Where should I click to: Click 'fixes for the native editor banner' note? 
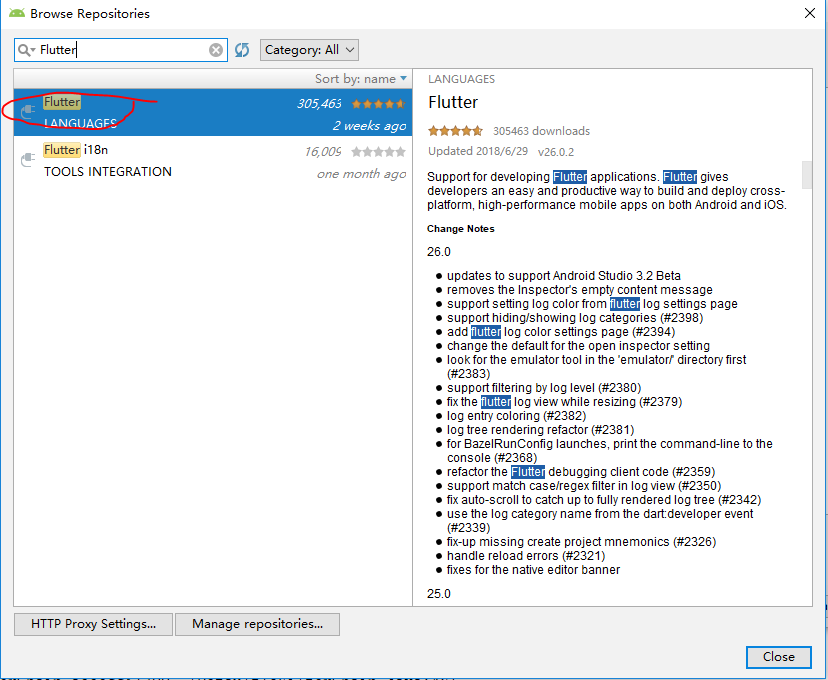533,570
